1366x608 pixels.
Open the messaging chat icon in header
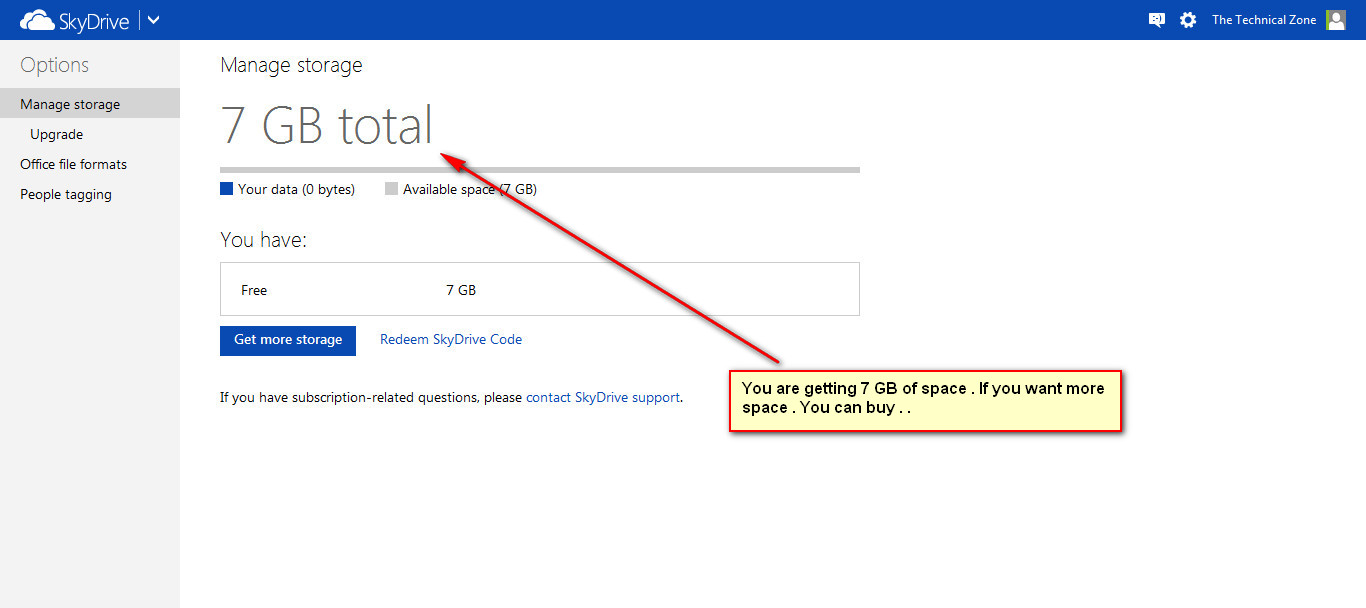1157,19
